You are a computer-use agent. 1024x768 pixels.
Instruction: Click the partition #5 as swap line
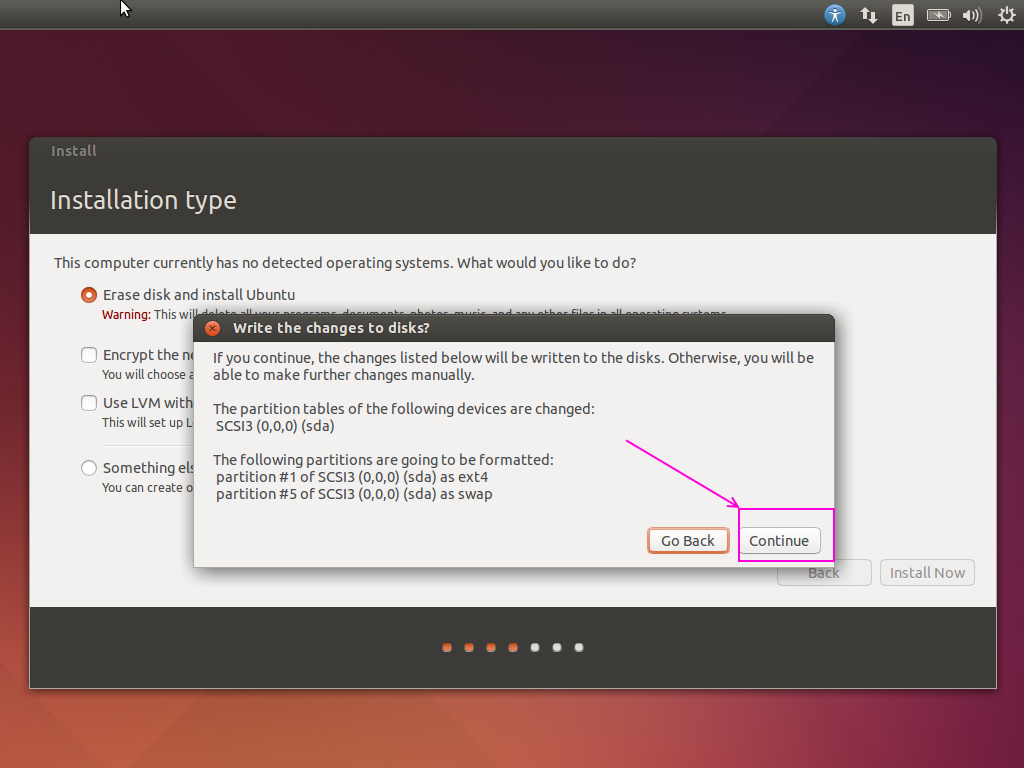354,494
